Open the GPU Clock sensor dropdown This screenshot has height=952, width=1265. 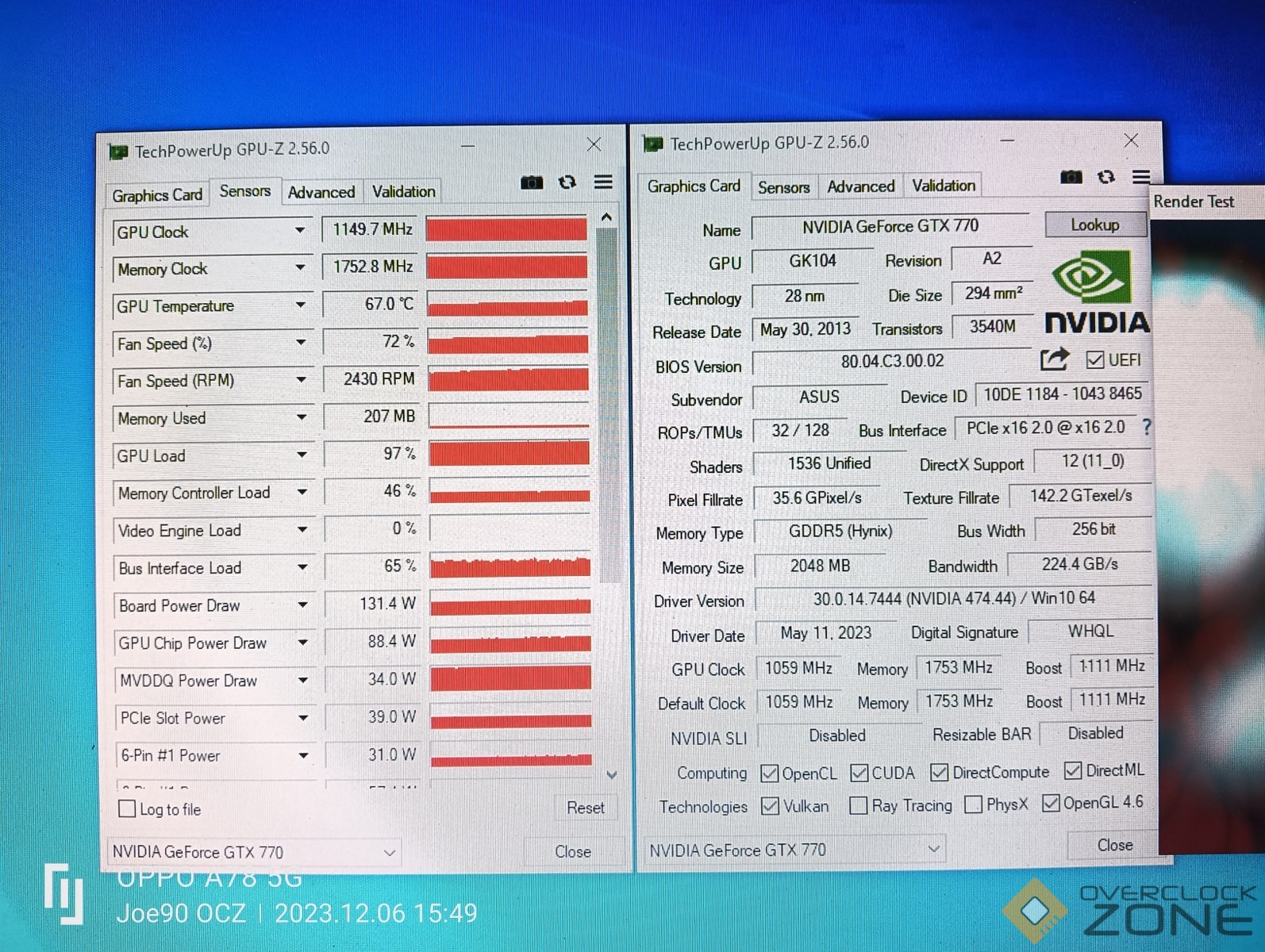click(x=299, y=231)
